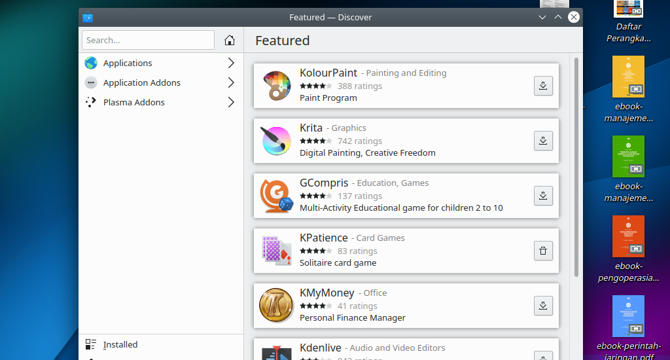Select the ebook-perintah-jaringan.pdf desktop file
670x360 pixels.
click(x=629, y=328)
